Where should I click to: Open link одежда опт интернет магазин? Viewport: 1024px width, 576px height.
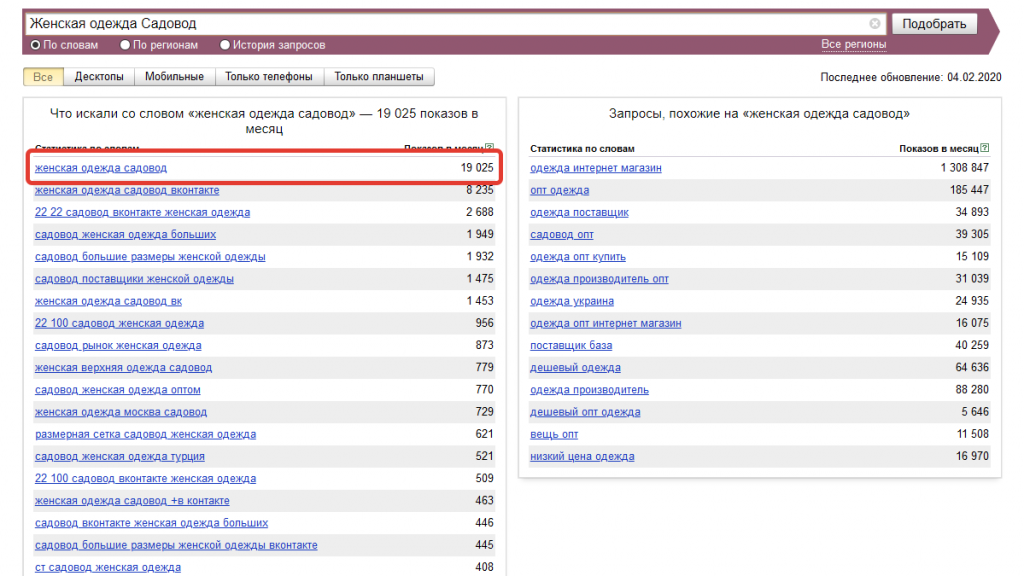coord(605,323)
